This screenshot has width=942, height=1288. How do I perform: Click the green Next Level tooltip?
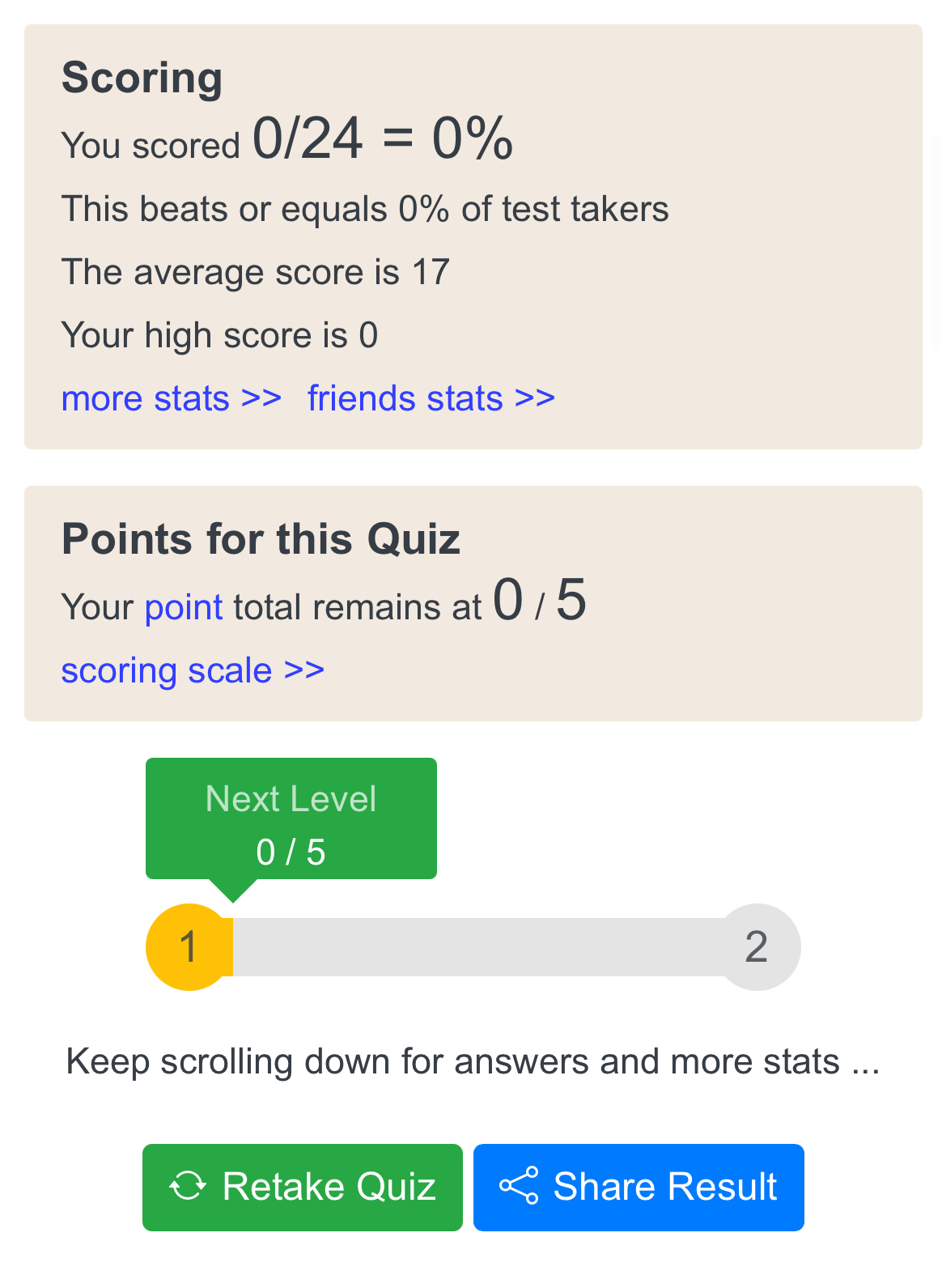(291, 818)
